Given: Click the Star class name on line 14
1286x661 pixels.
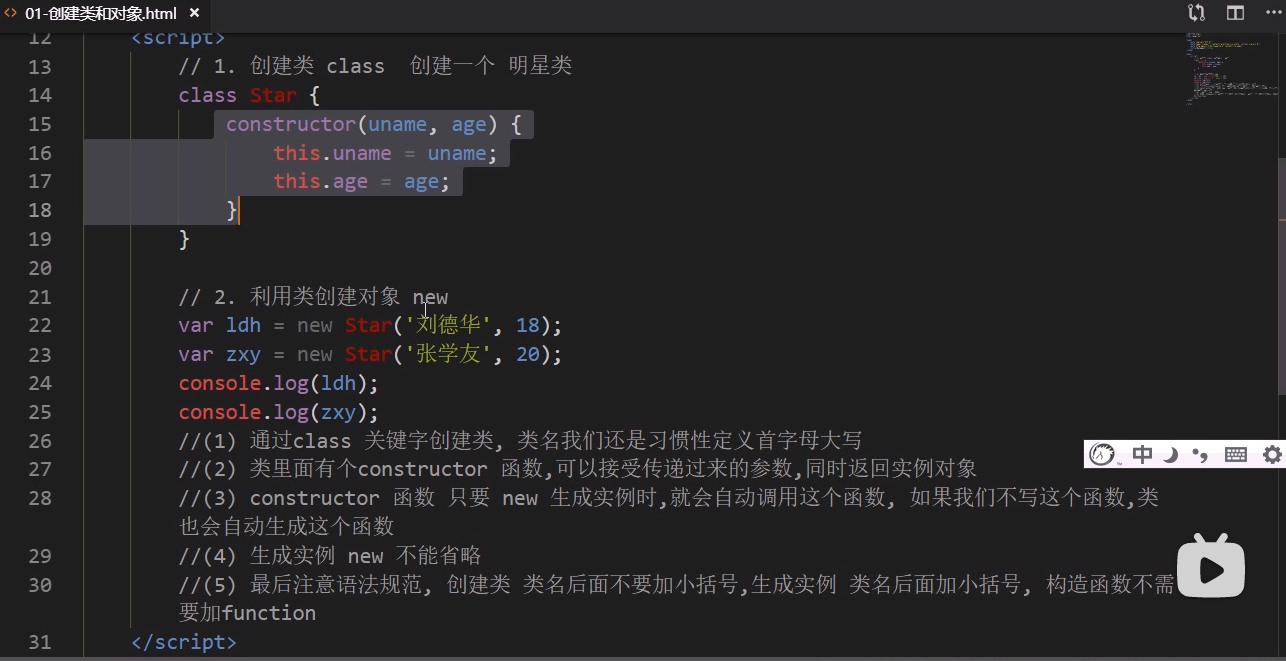Looking at the screenshot, I should tap(273, 95).
